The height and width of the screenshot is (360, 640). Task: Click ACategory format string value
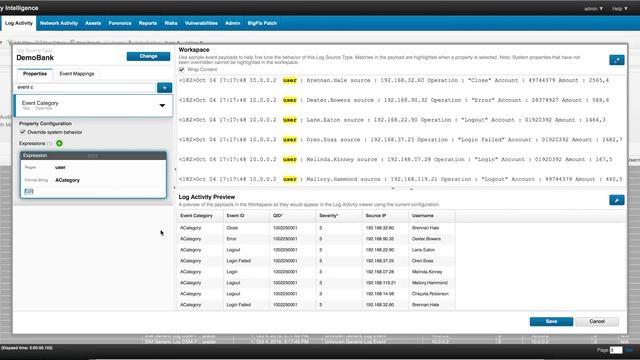point(67,180)
